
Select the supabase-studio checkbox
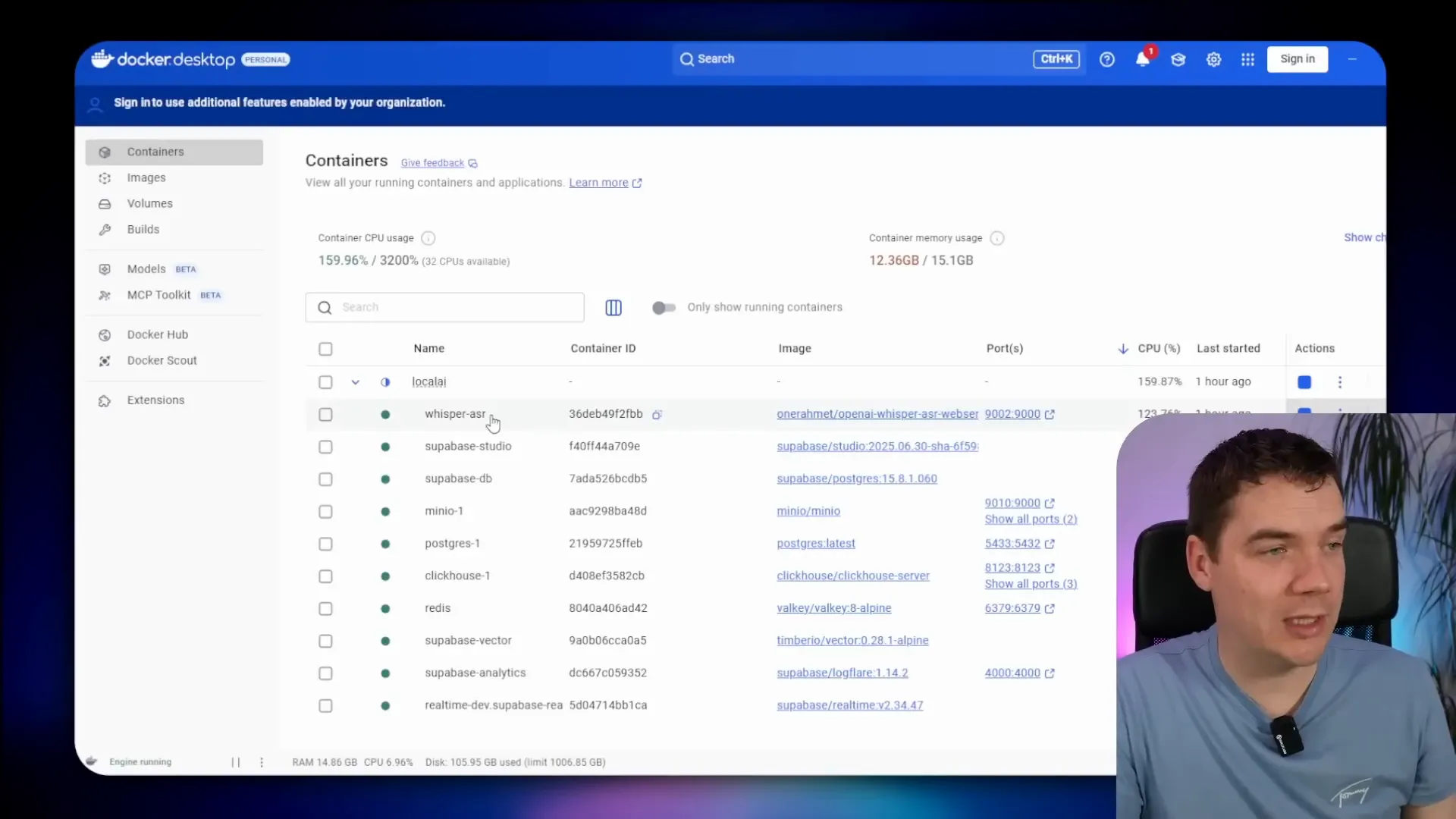[325, 447]
